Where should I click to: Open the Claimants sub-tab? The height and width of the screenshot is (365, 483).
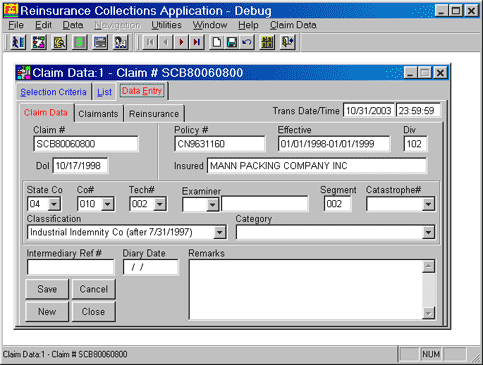point(98,114)
